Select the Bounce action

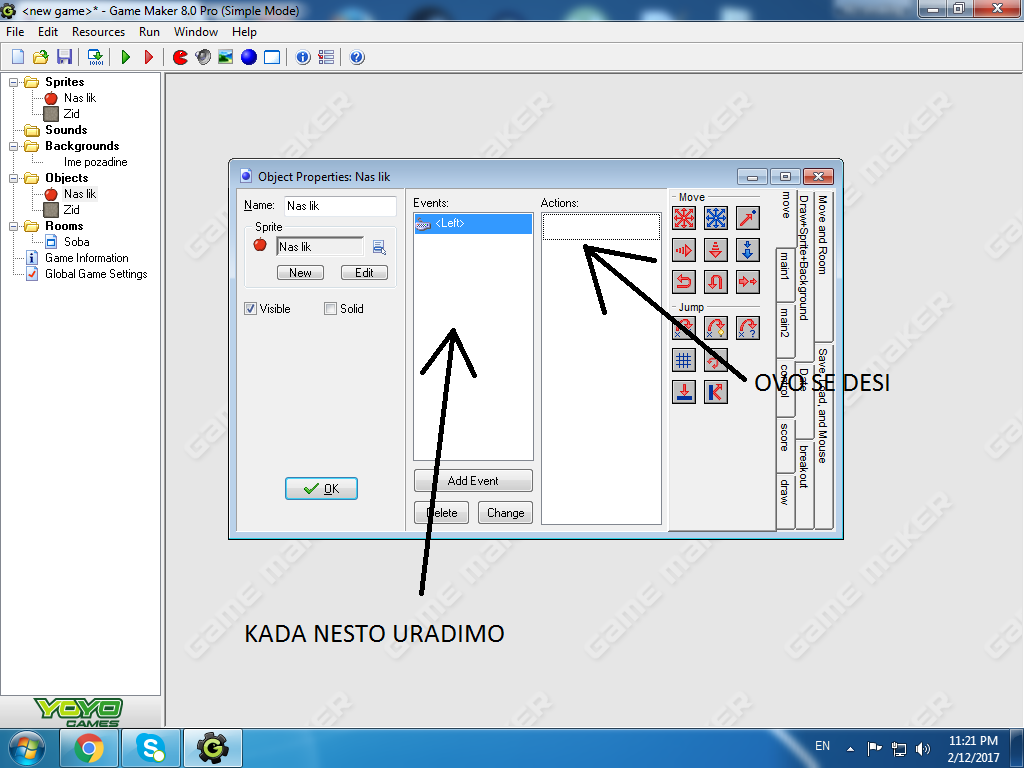(716, 392)
